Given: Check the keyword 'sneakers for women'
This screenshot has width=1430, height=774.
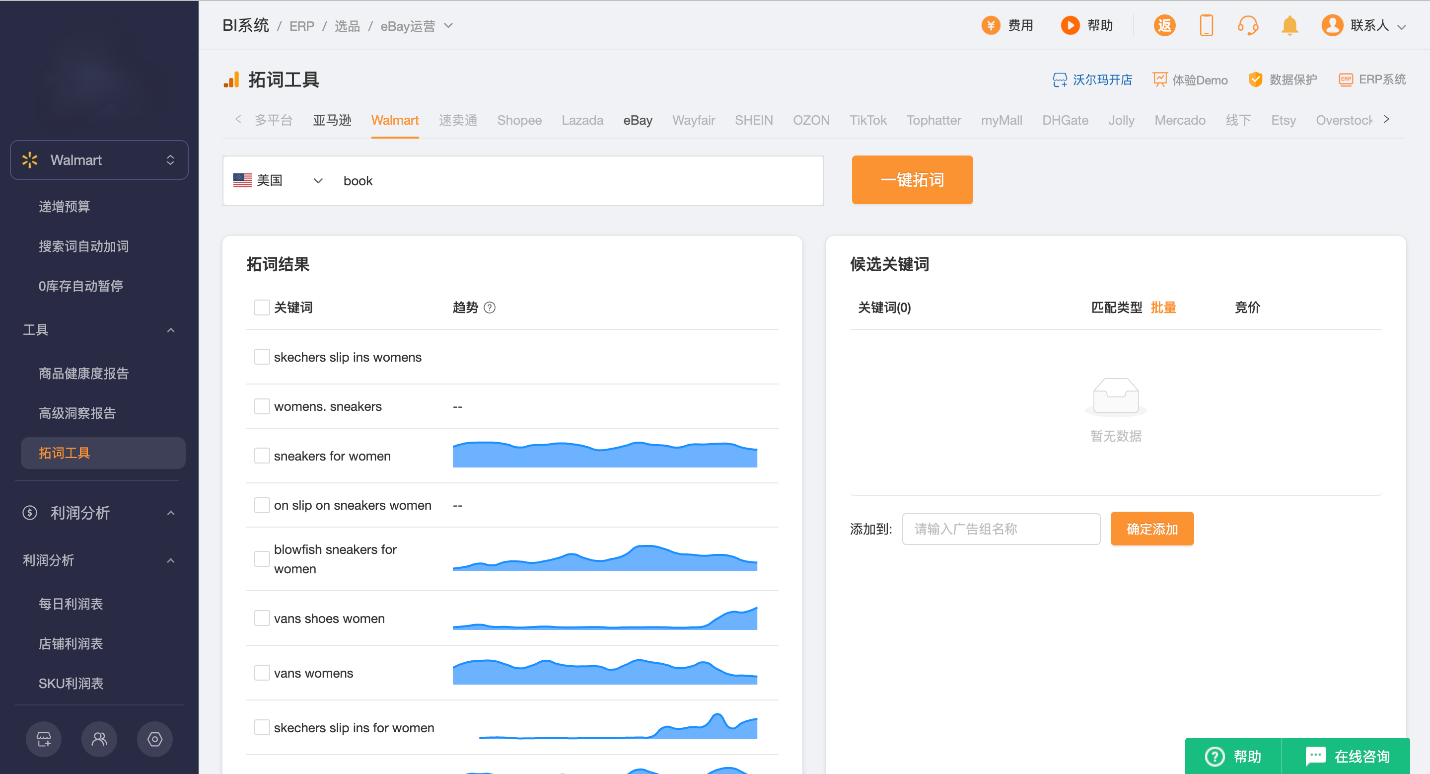Looking at the screenshot, I should point(261,455).
